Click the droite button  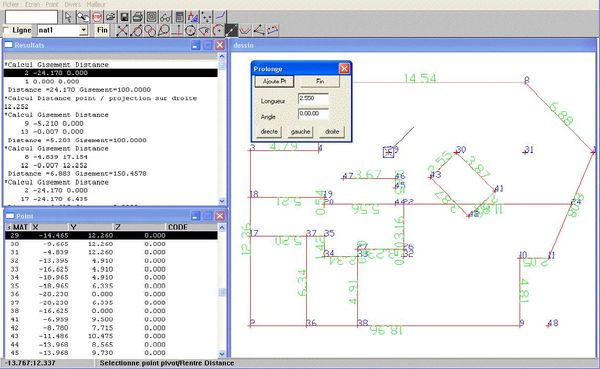coord(332,132)
